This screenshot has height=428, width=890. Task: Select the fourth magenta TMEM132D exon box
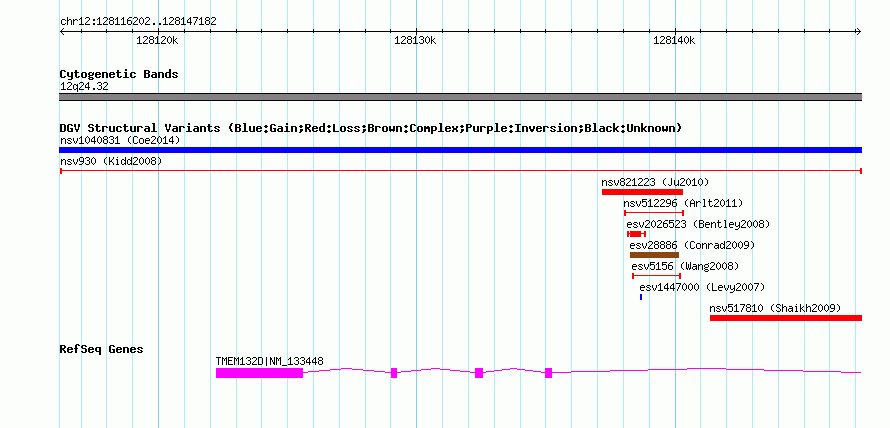click(548, 373)
